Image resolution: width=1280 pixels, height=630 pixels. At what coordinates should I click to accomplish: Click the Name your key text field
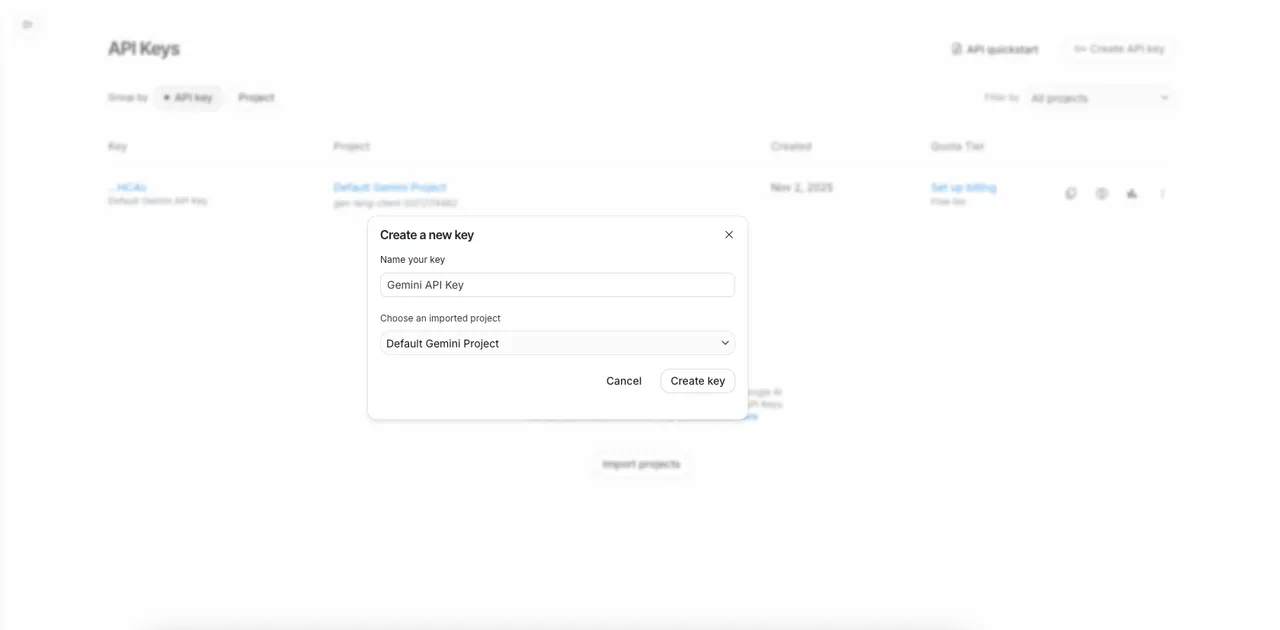[557, 285]
